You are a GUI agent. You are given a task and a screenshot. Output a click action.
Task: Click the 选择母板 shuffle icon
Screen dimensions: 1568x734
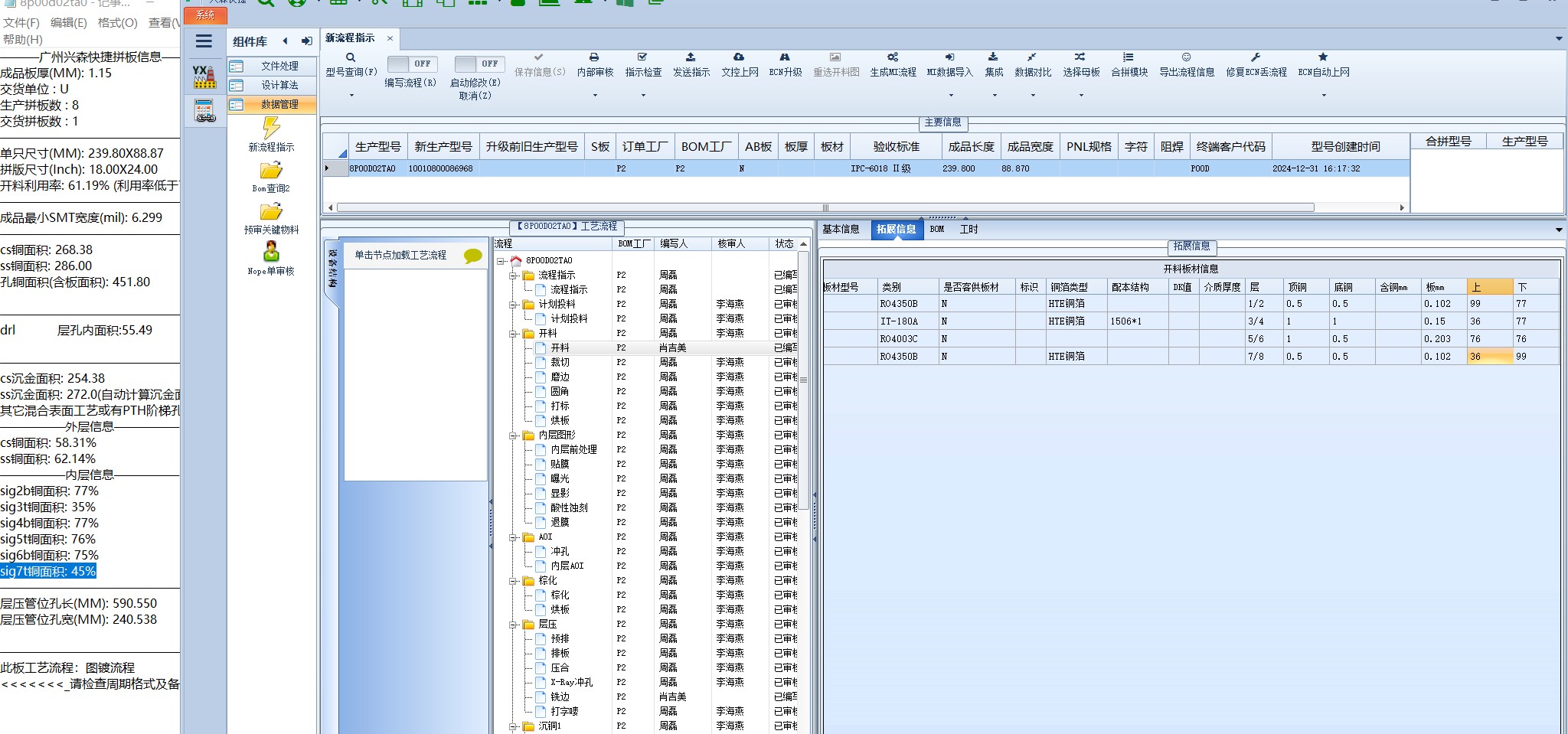[x=1080, y=57]
